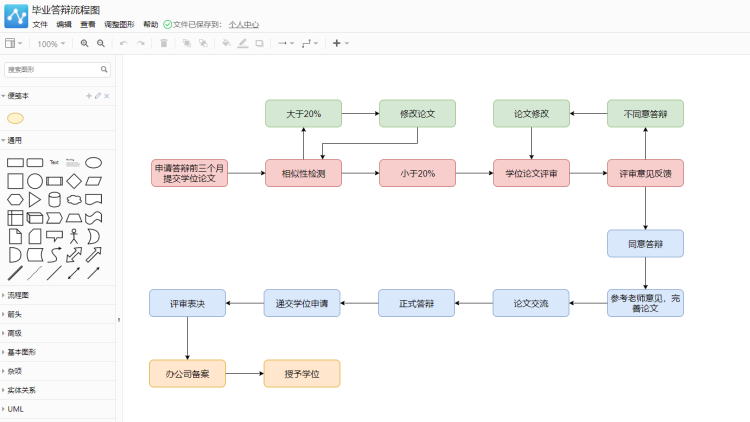Expand the UML shapes section
The image size is (750, 422).
click(13, 409)
